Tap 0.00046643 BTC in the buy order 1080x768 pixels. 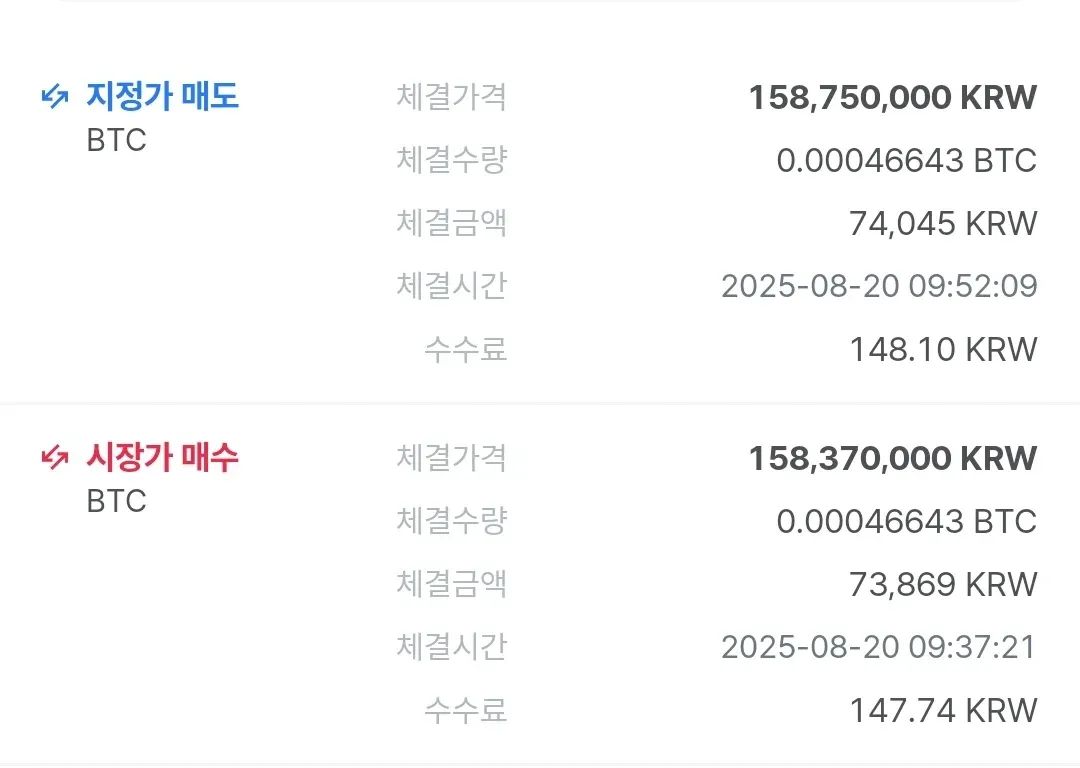pyautogui.click(x=906, y=521)
